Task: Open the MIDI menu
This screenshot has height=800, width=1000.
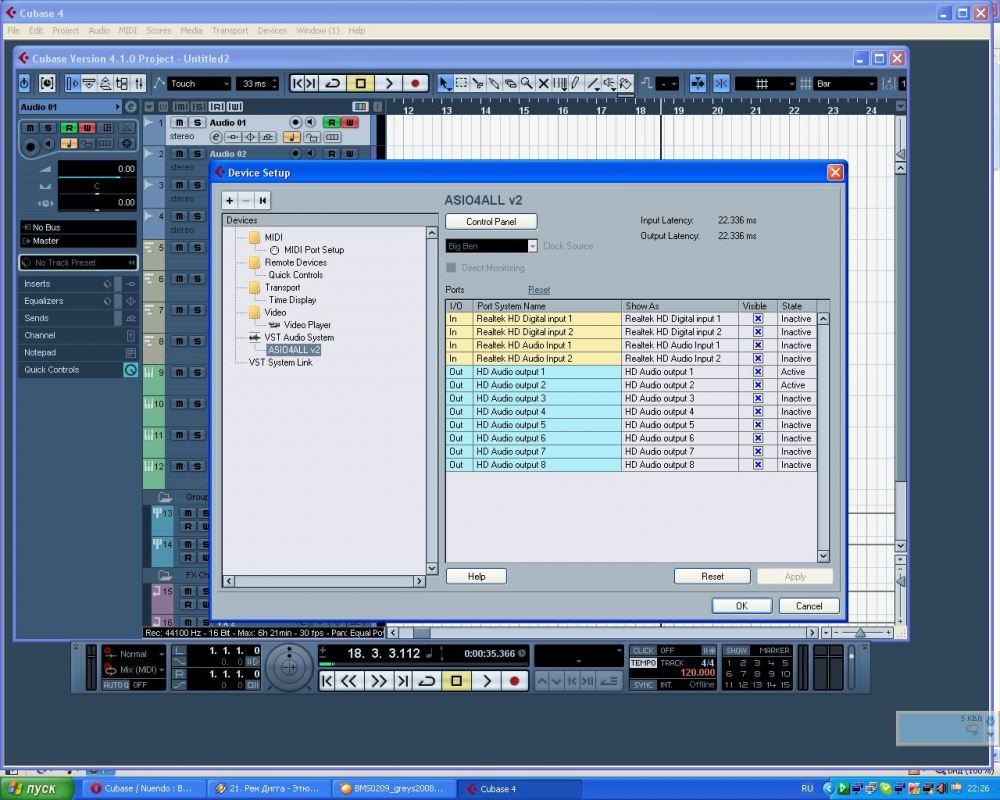Action: pyautogui.click(x=128, y=31)
